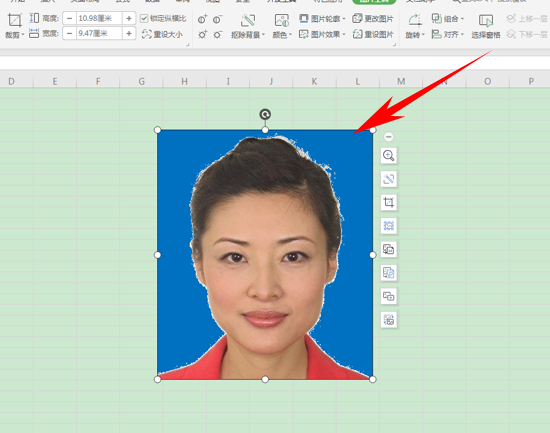Expand the Remove Background (抠除背景) dropdown

point(263,35)
